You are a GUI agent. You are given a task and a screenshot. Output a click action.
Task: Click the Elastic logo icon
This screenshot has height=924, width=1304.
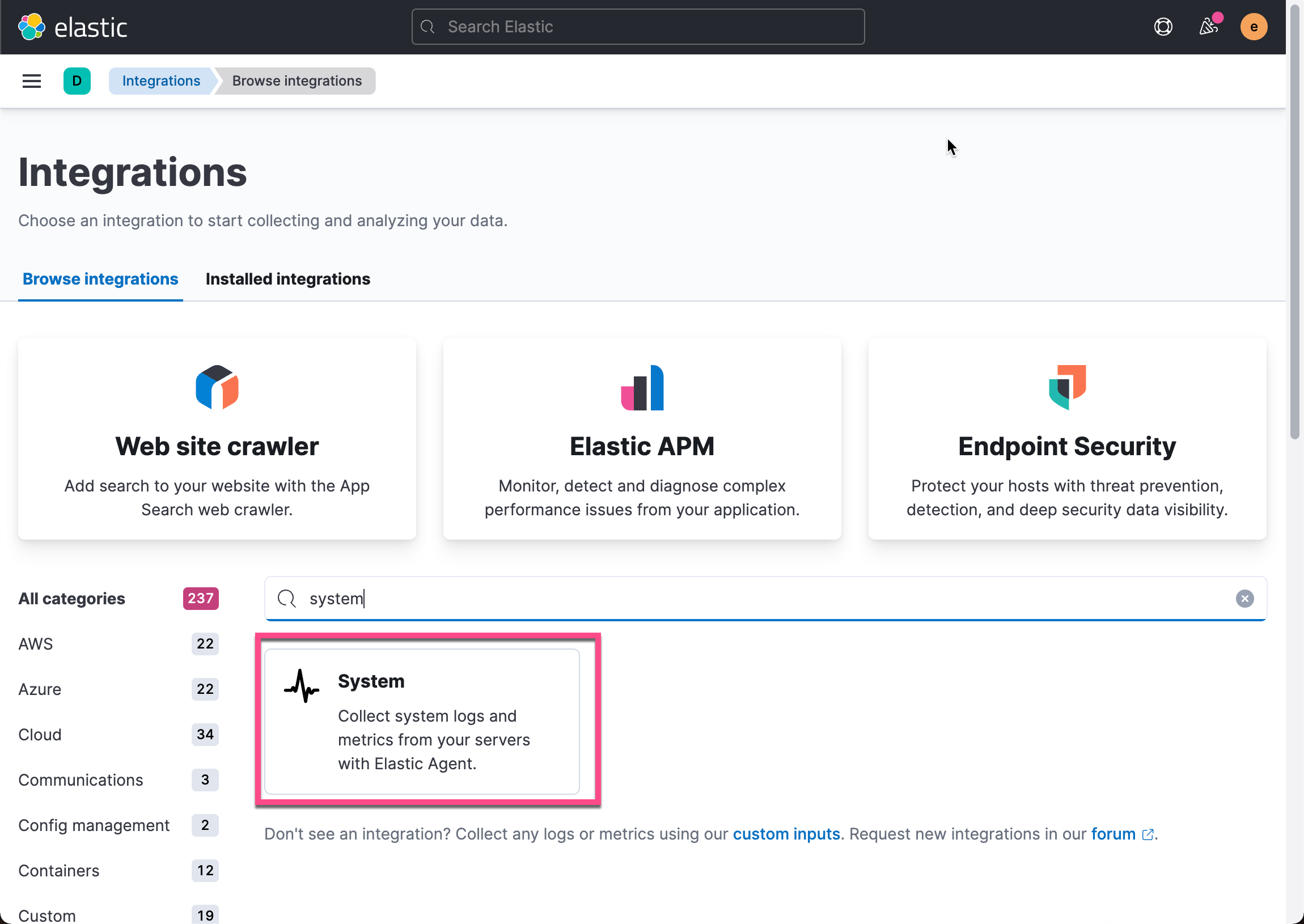pos(31,27)
